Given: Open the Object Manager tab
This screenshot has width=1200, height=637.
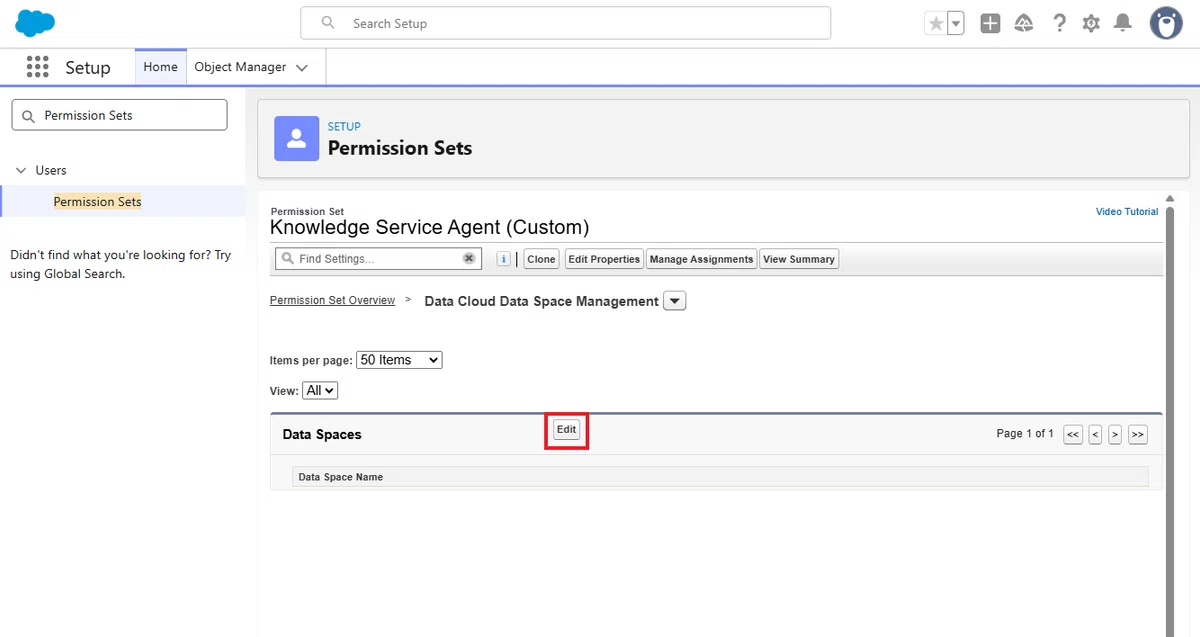Looking at the screenshot, I should tap(240, 67).
